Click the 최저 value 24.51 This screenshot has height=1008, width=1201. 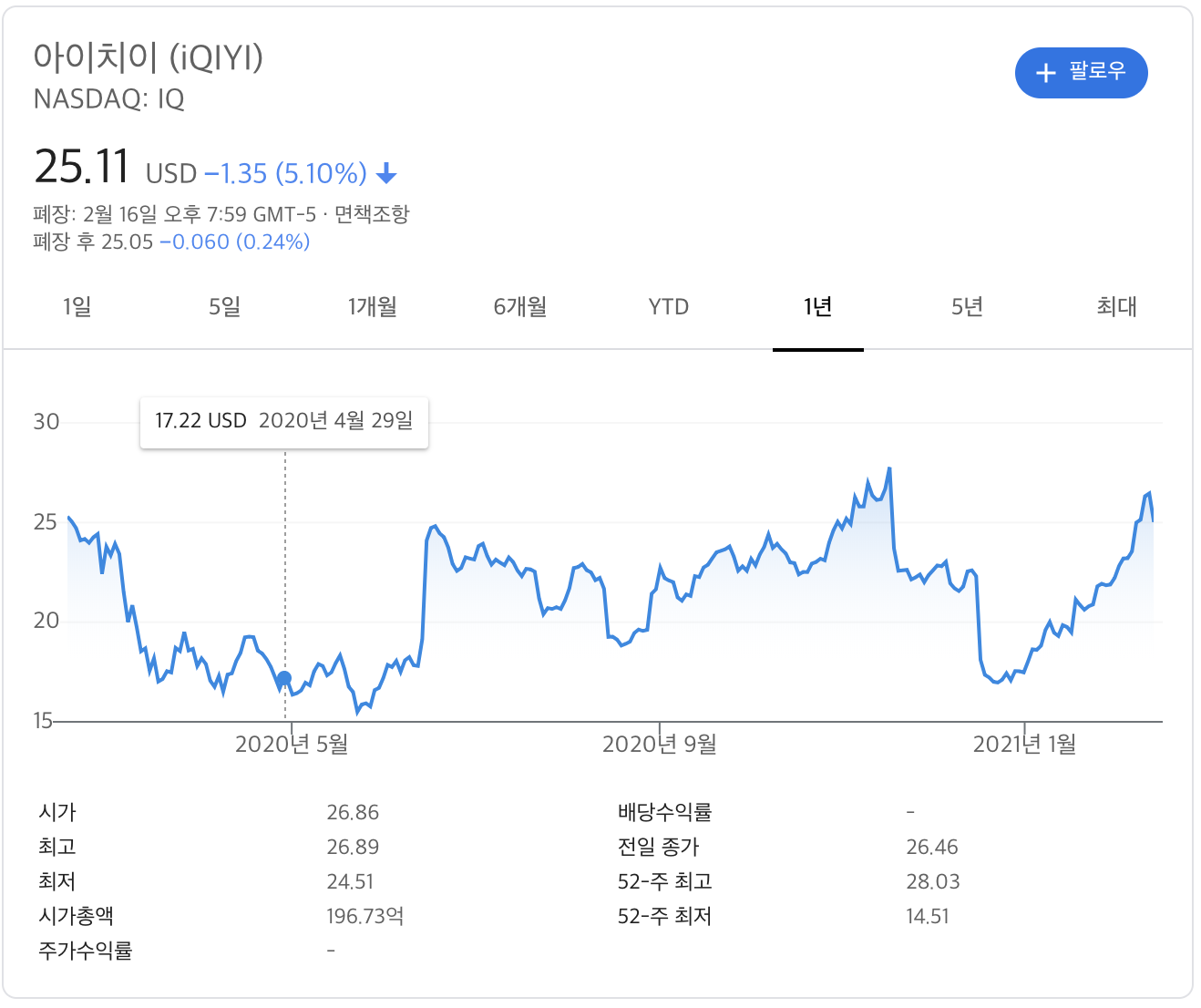coord(350,881)
